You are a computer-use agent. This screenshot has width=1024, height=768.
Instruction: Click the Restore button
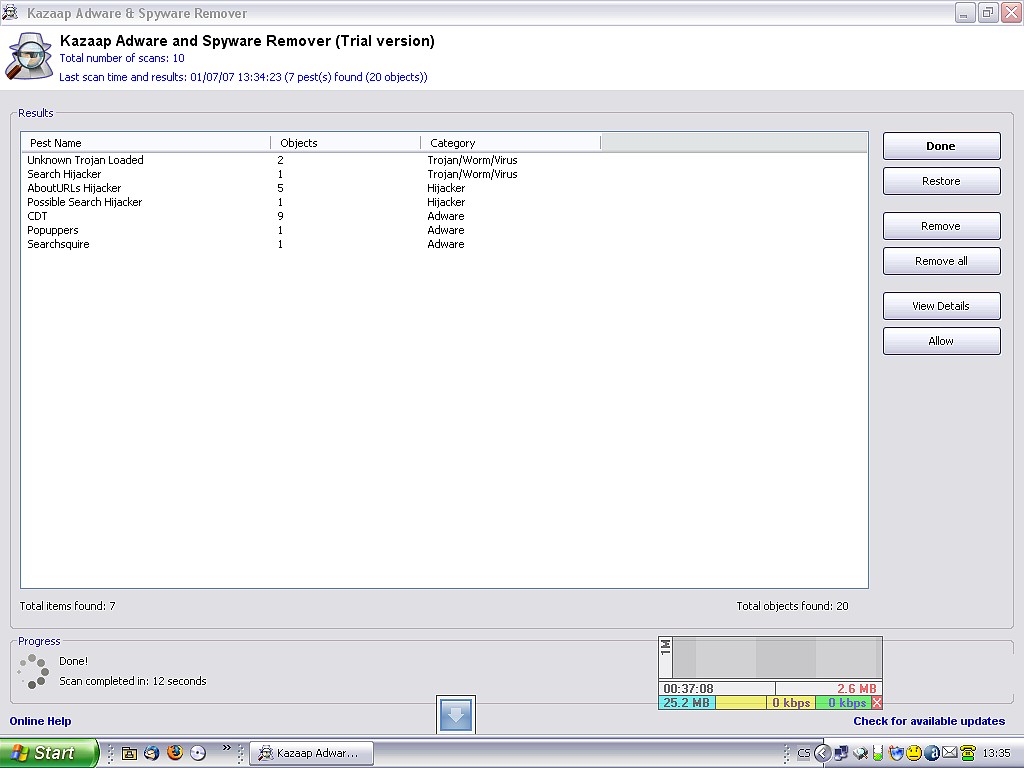pyautogui.click(x=941, y=181)
